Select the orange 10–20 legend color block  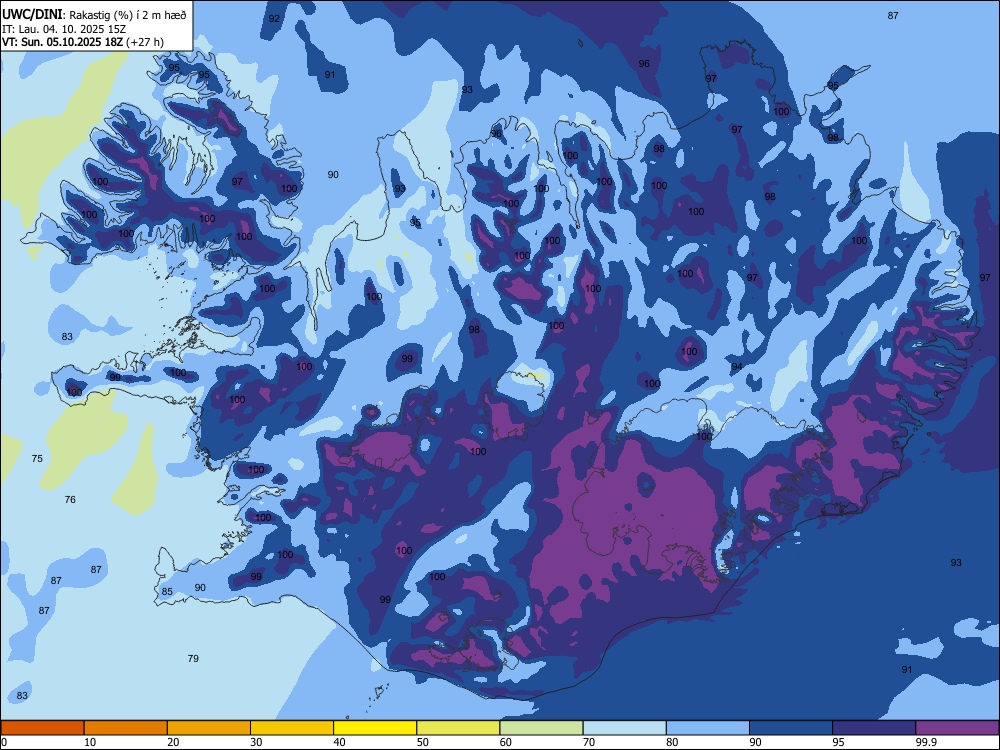pos(126,728)
